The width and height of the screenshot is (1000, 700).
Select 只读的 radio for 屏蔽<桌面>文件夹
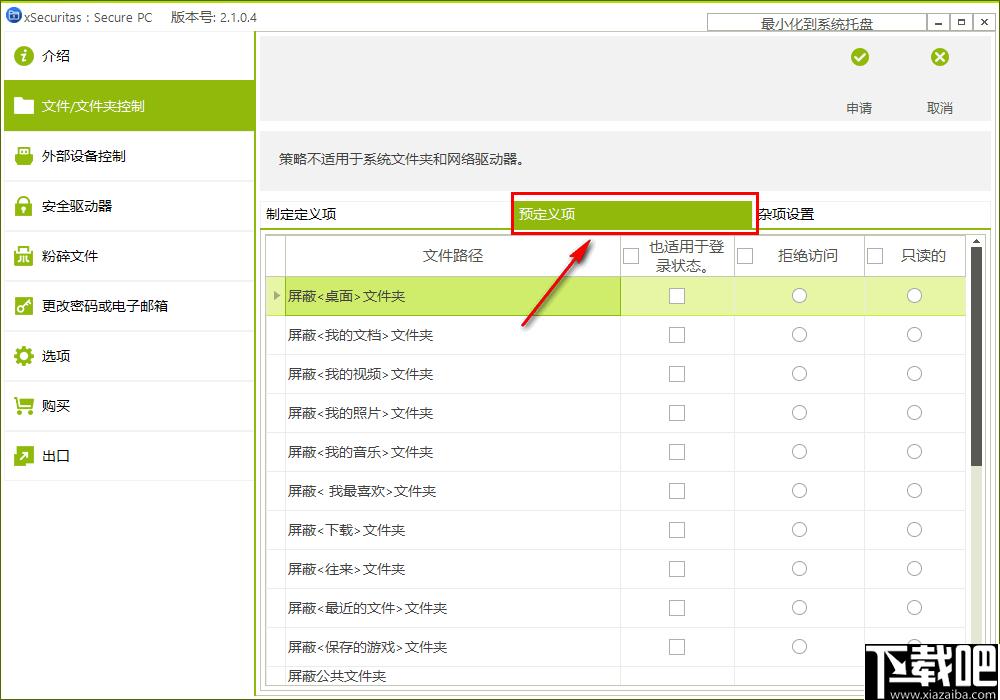[914, 295]
